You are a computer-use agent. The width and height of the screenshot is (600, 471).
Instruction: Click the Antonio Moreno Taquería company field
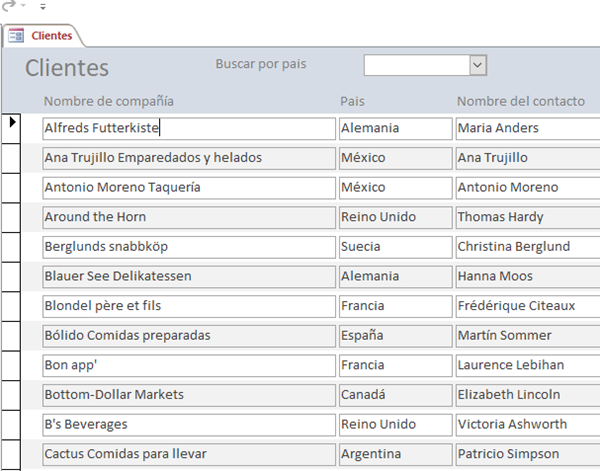pyautogui.click(x=189, y=187)
